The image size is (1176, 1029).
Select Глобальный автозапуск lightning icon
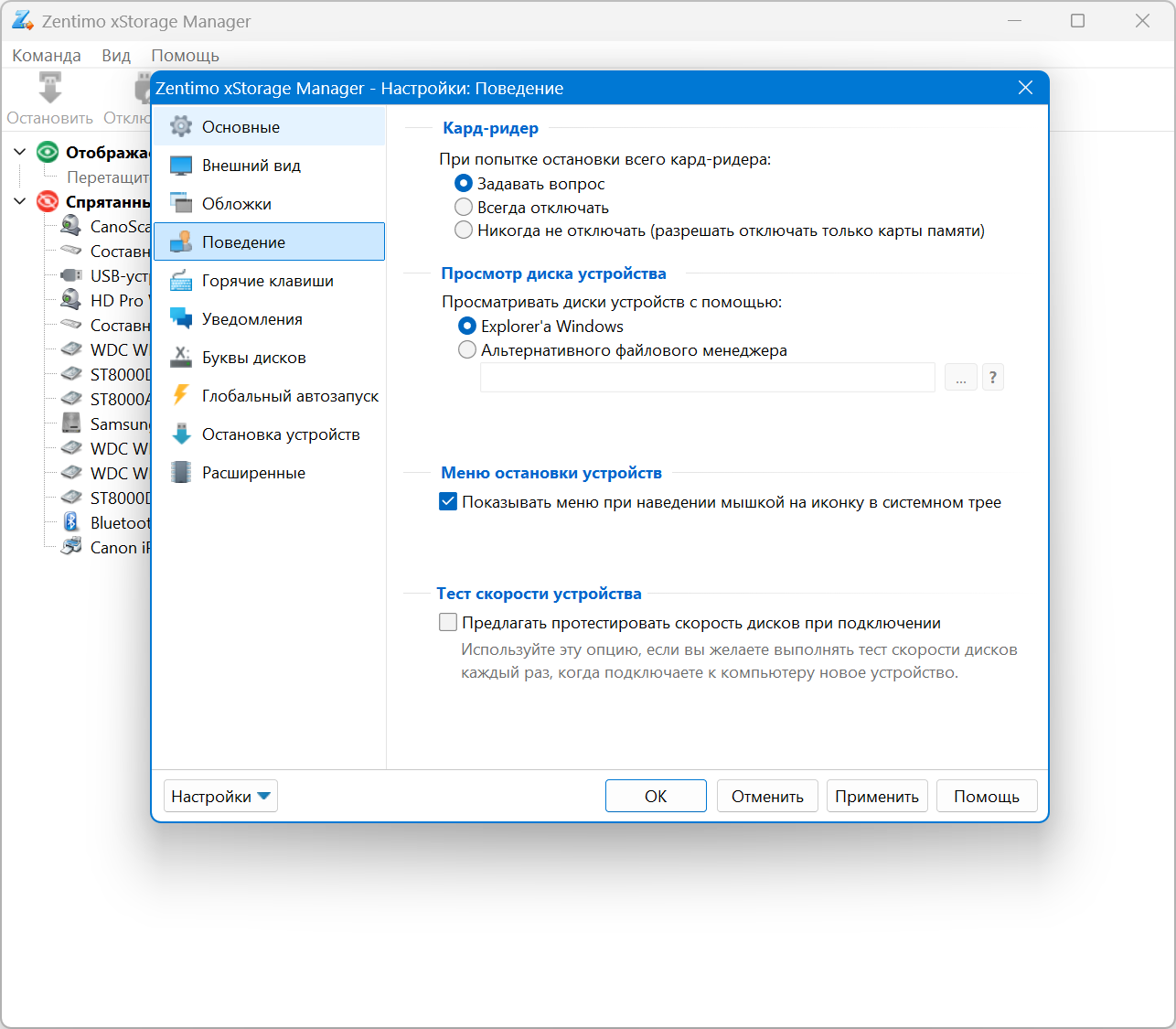click(x=181, y=395)
